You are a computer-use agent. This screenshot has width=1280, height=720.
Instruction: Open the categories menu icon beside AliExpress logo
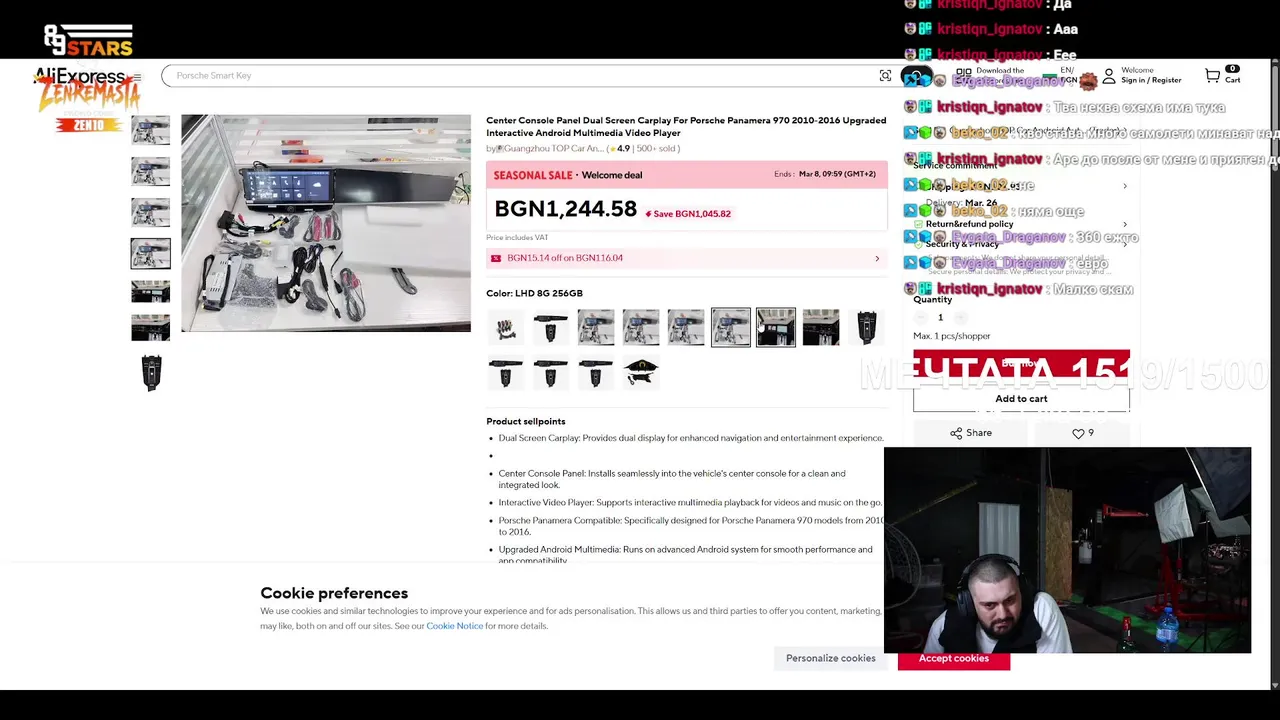137,76
